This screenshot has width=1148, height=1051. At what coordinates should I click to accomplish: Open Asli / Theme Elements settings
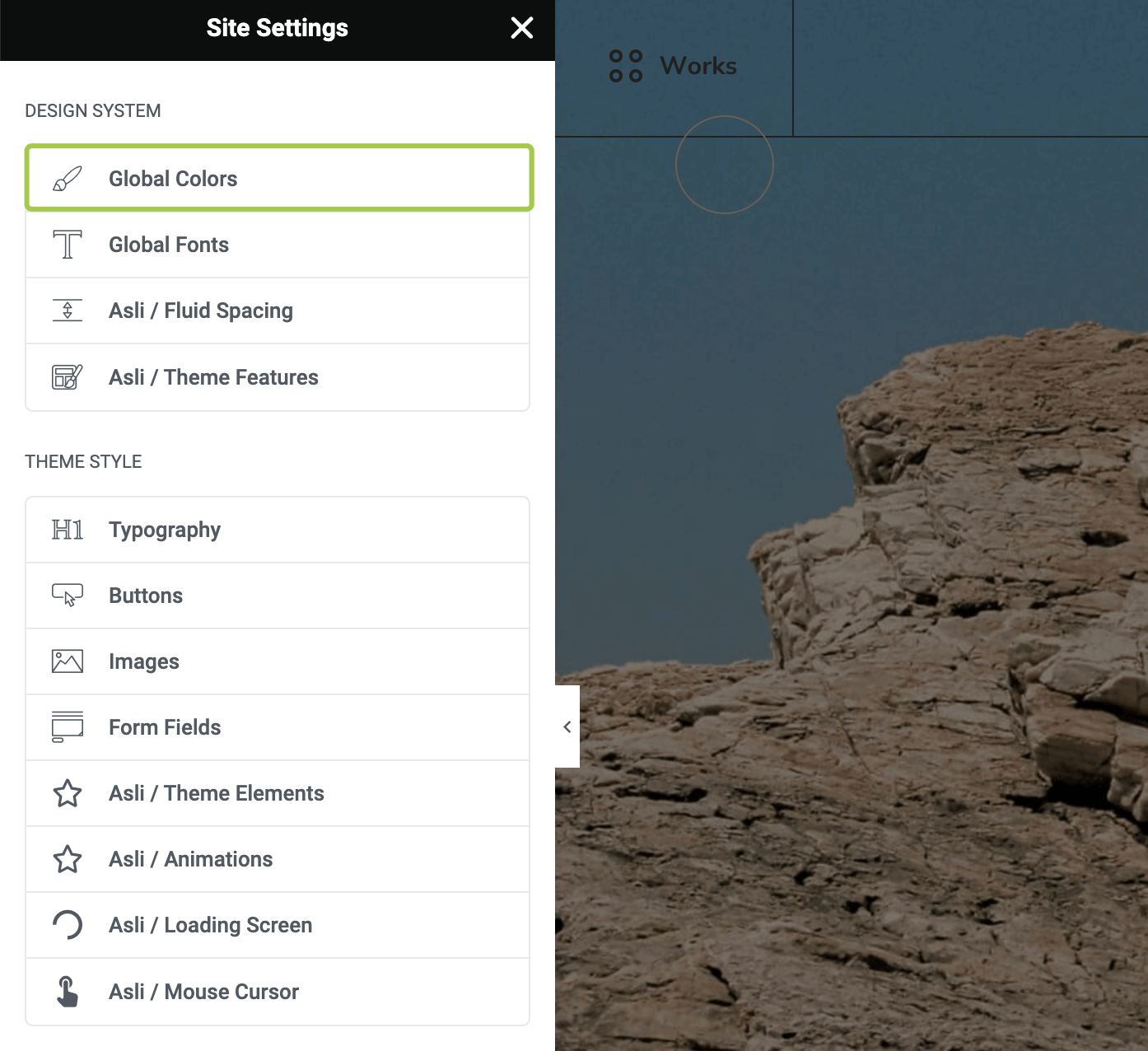[x=216, y=793]
